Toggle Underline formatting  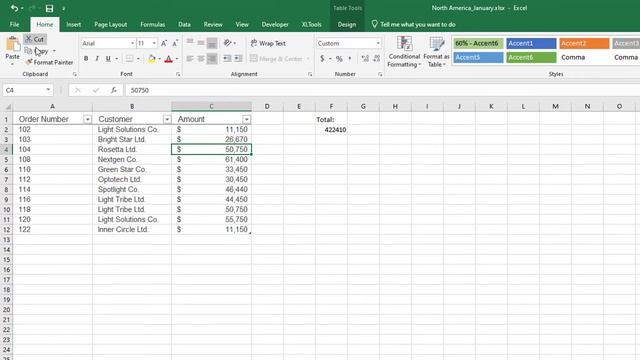tap(108, 59)
